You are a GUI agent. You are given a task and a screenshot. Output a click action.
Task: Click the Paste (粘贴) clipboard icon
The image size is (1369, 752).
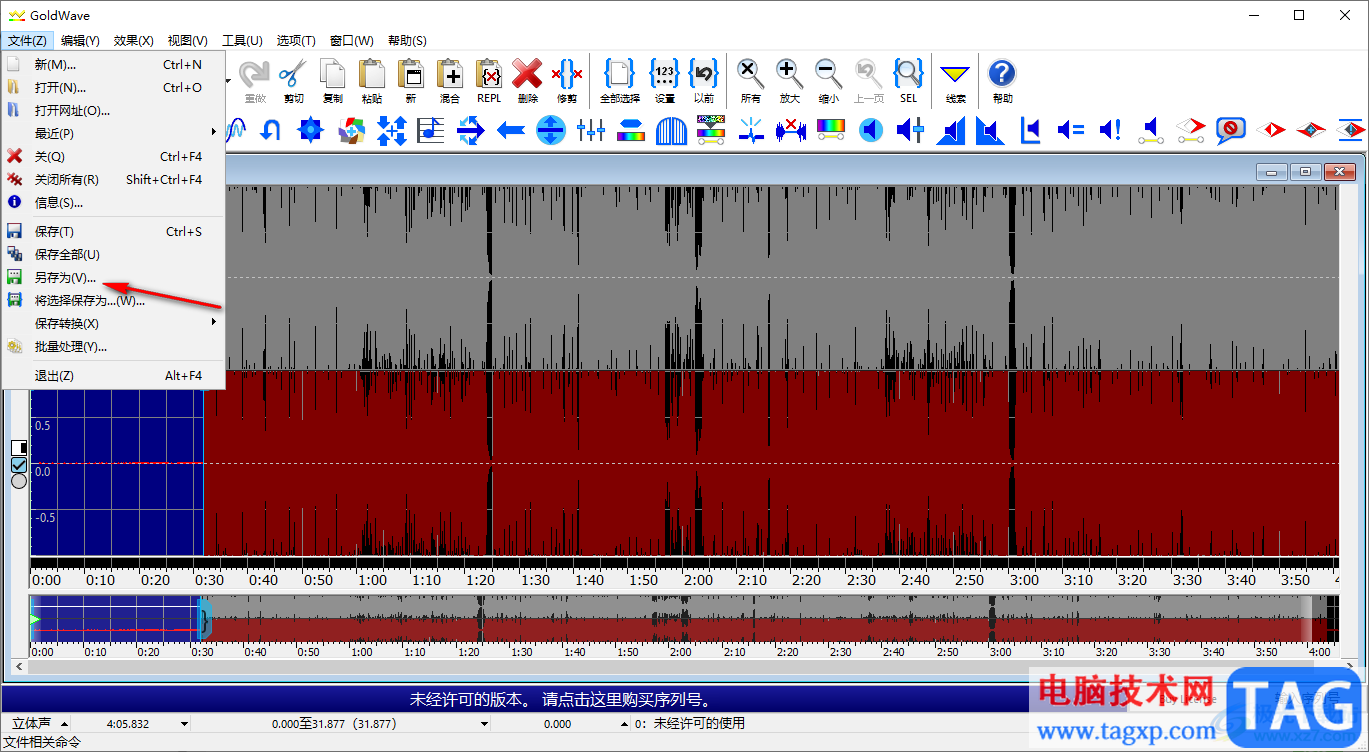(371, 80)
